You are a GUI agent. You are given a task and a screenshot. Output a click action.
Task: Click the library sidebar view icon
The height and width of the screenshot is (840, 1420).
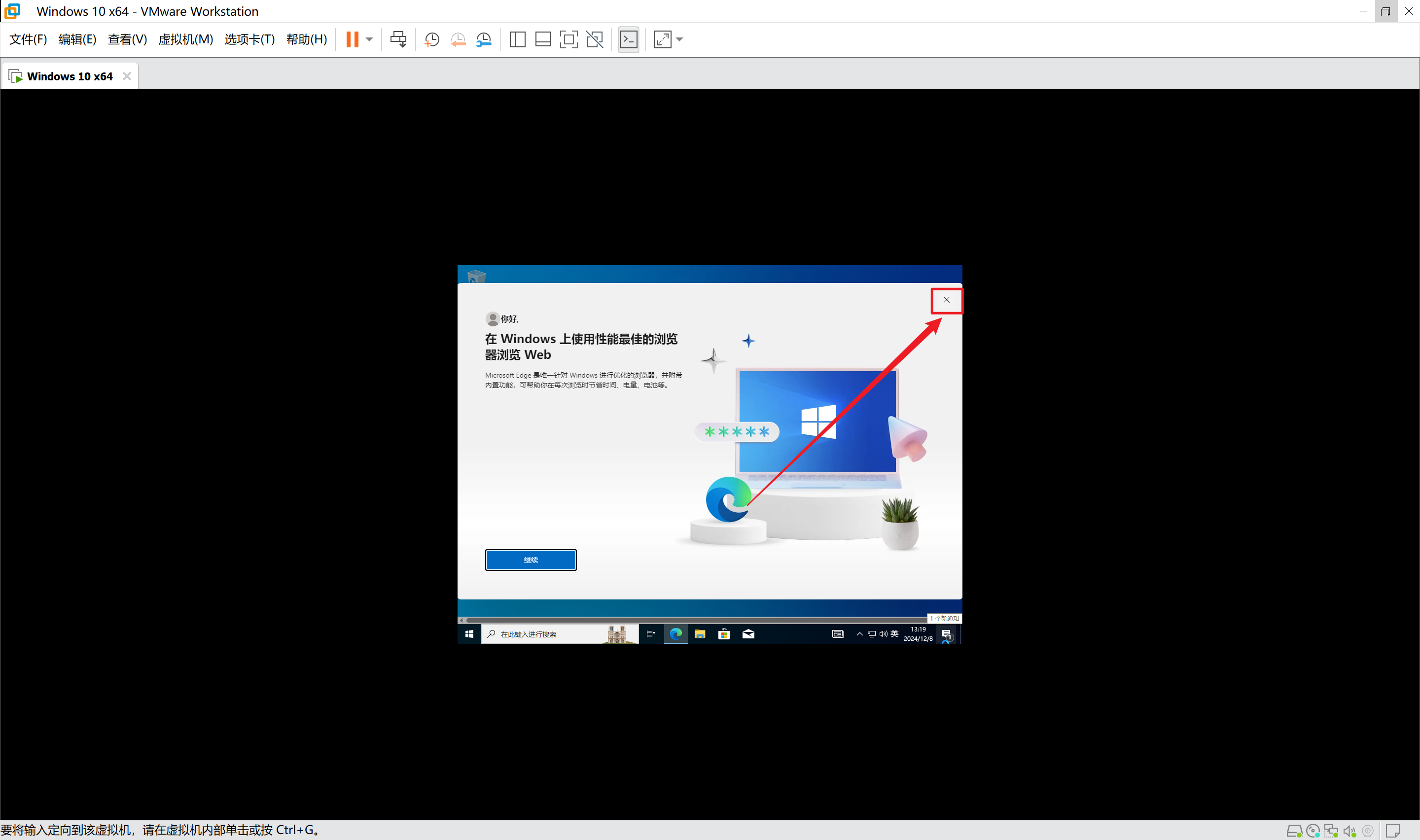517,39
